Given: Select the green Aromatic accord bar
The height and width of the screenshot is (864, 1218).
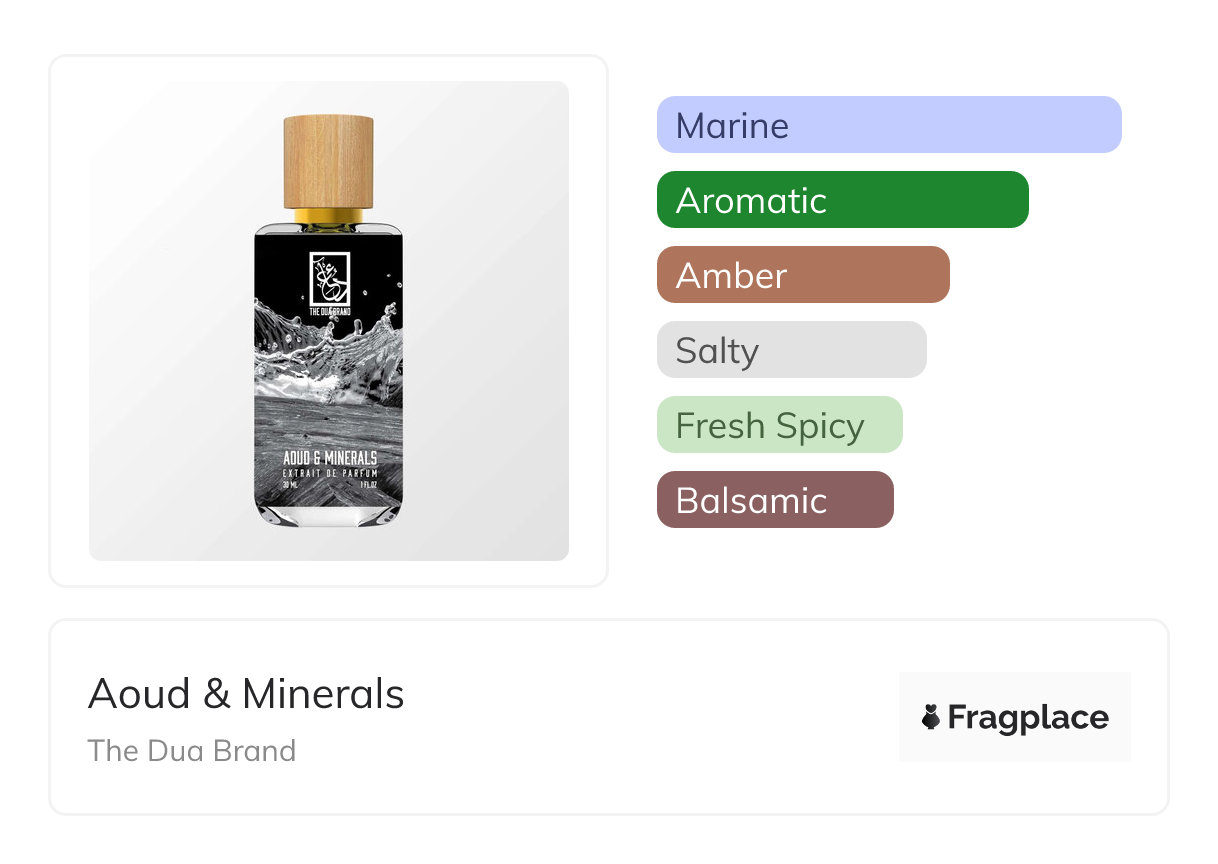Looking at the screenshot, I should tap(842, 200).
